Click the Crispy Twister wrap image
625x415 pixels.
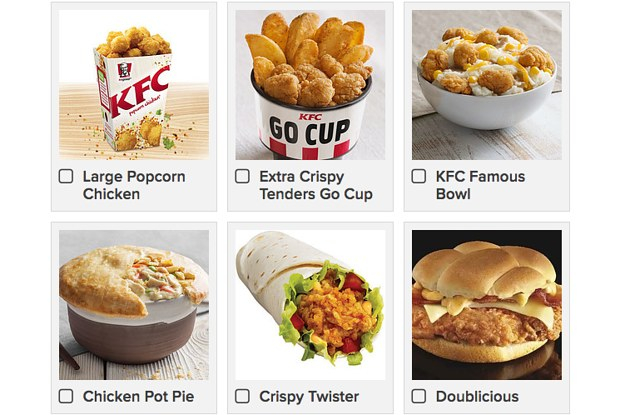[x=310, y=305]
